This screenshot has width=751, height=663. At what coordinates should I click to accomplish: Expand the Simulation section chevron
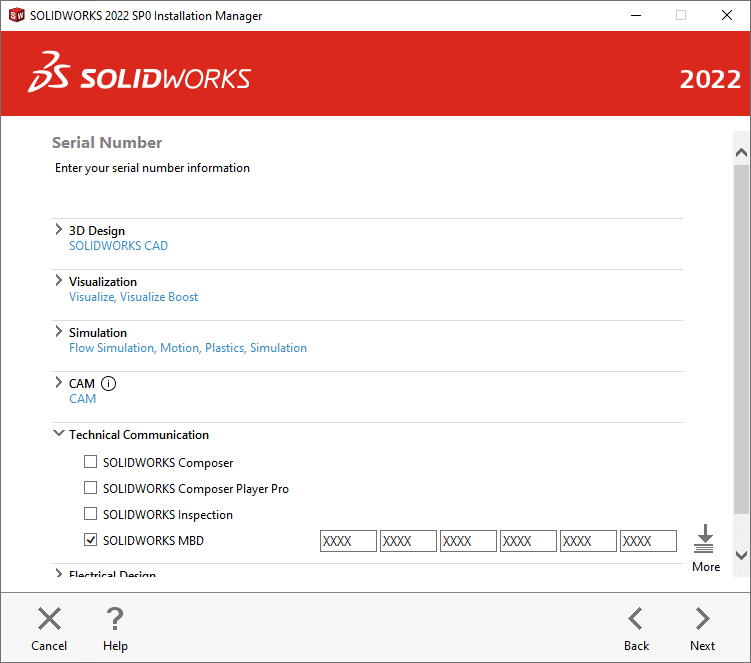pyautogui.click(x=58, y=332)
